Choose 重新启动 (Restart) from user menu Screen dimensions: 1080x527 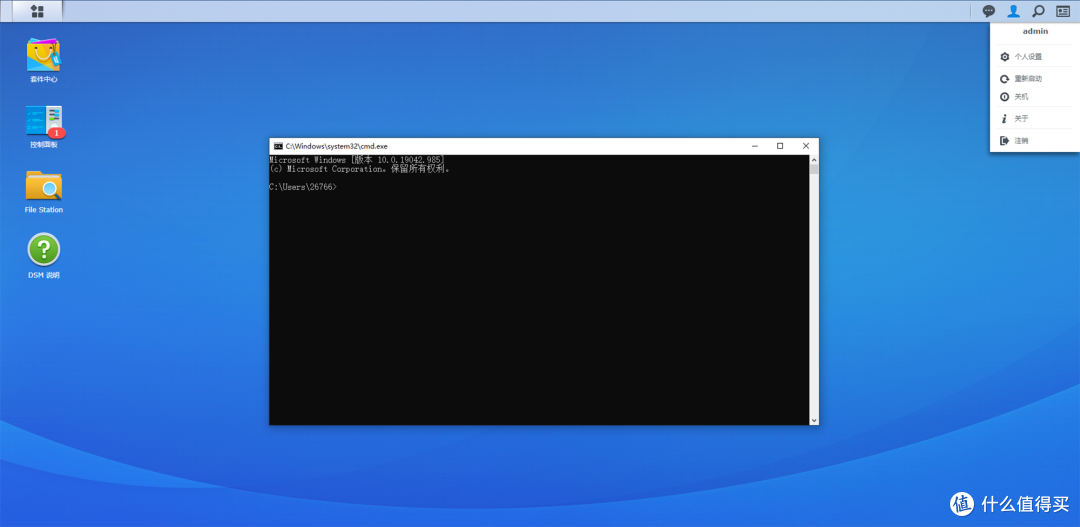pos(1028,78)
